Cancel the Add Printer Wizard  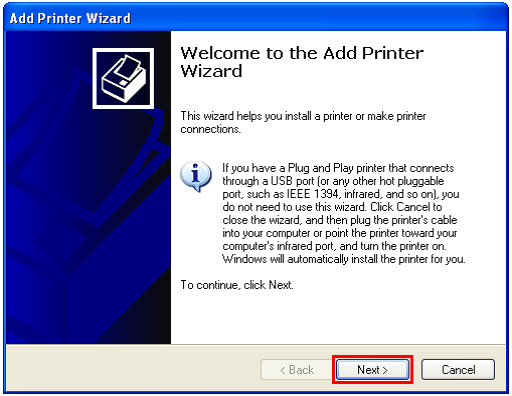pos(458,369)
